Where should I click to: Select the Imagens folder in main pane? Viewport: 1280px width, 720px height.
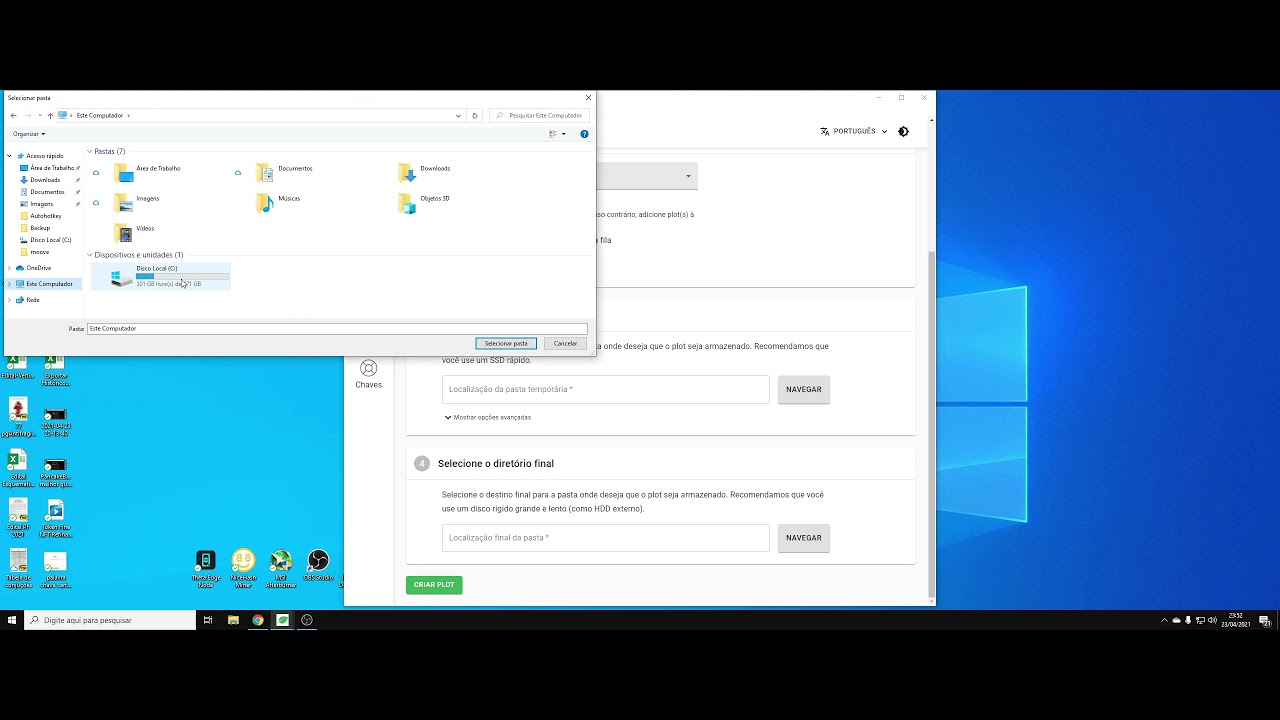(x=137, y=203)
